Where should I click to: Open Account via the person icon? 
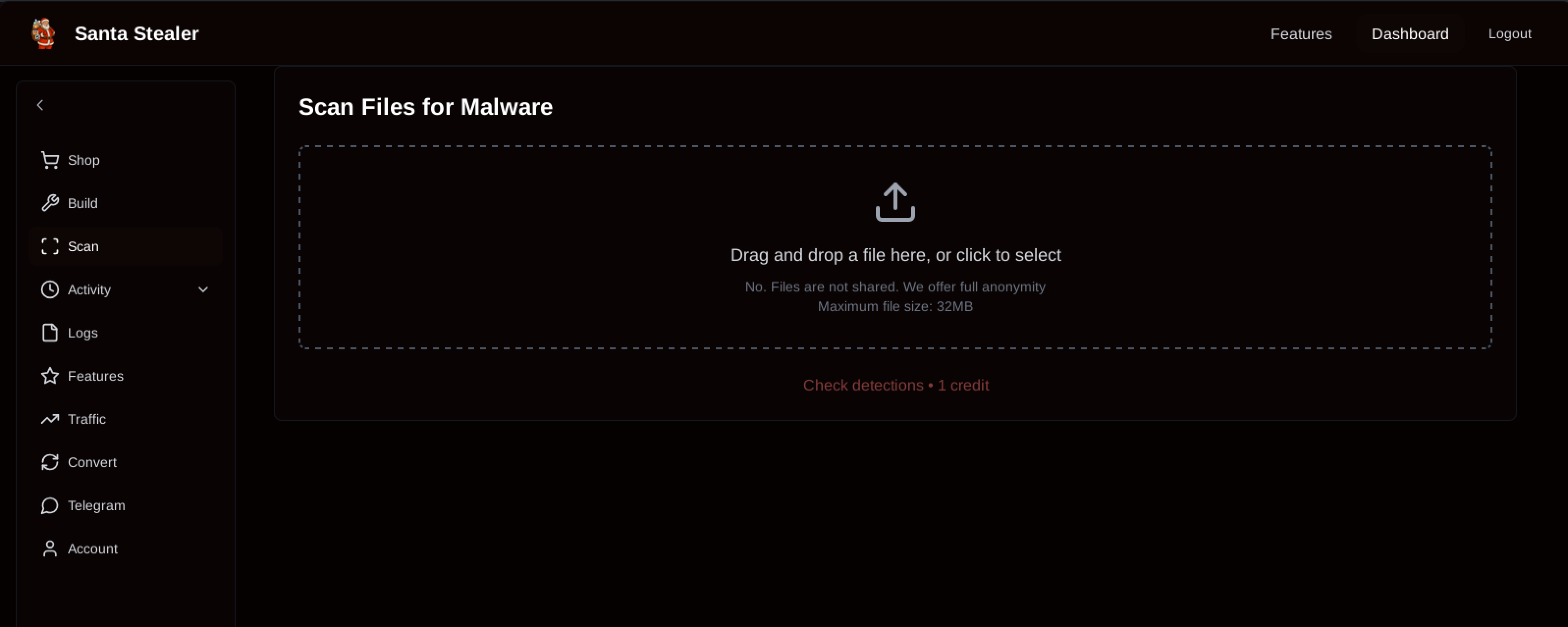point(50,549)
